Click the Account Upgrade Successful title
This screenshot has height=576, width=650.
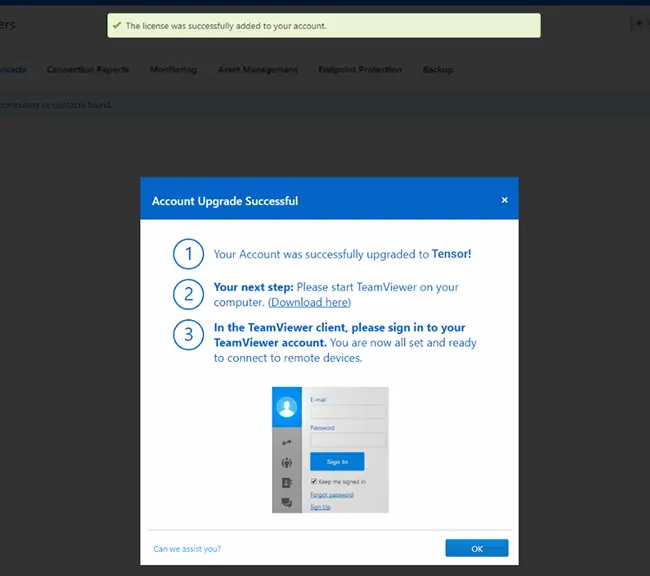tap(225, 201)
